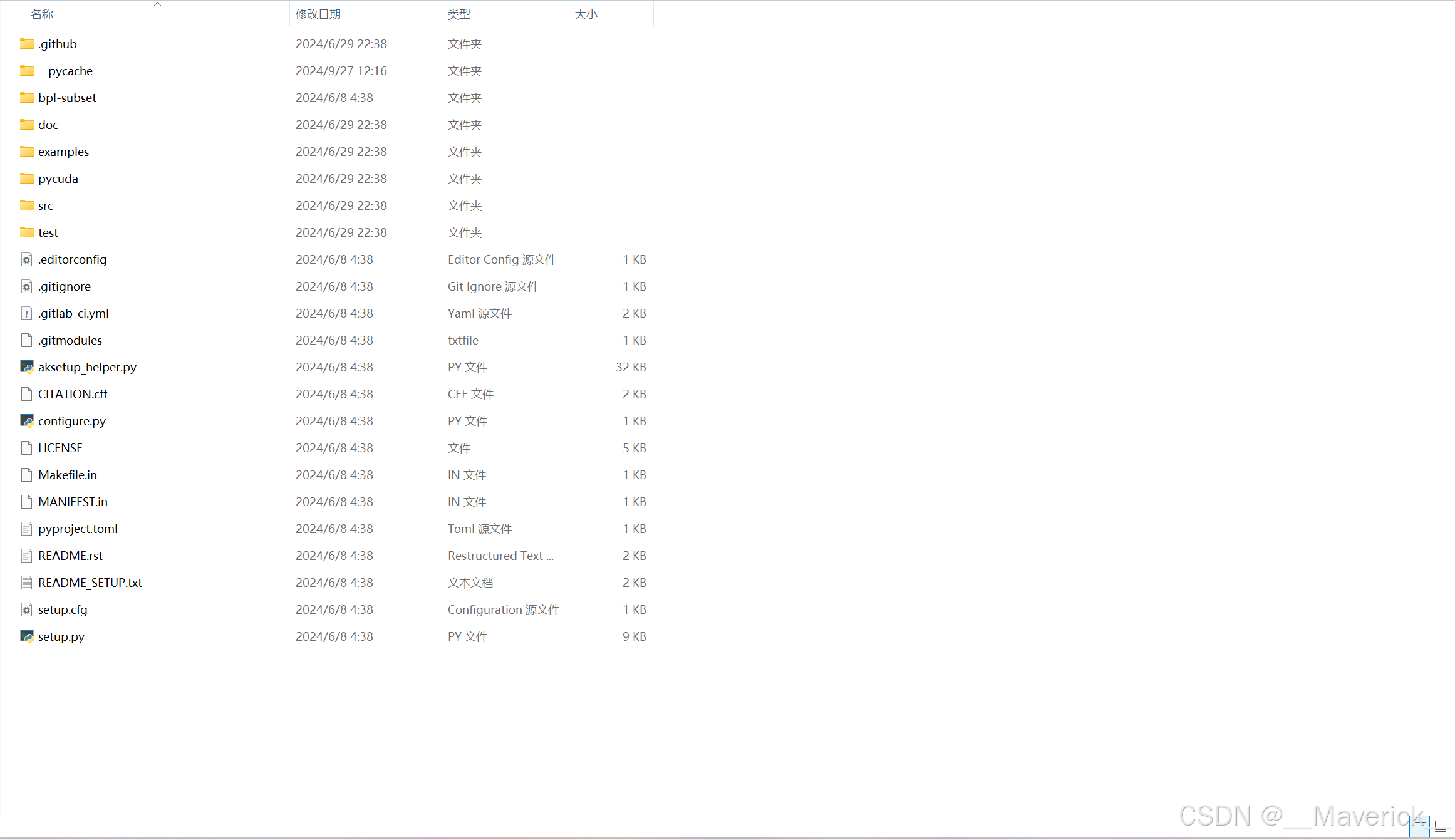Click the .gitlab-ci.yml file icon
Image resolution: width=1455 pixels, height=840 pixels.
click(x=26, y=313)
